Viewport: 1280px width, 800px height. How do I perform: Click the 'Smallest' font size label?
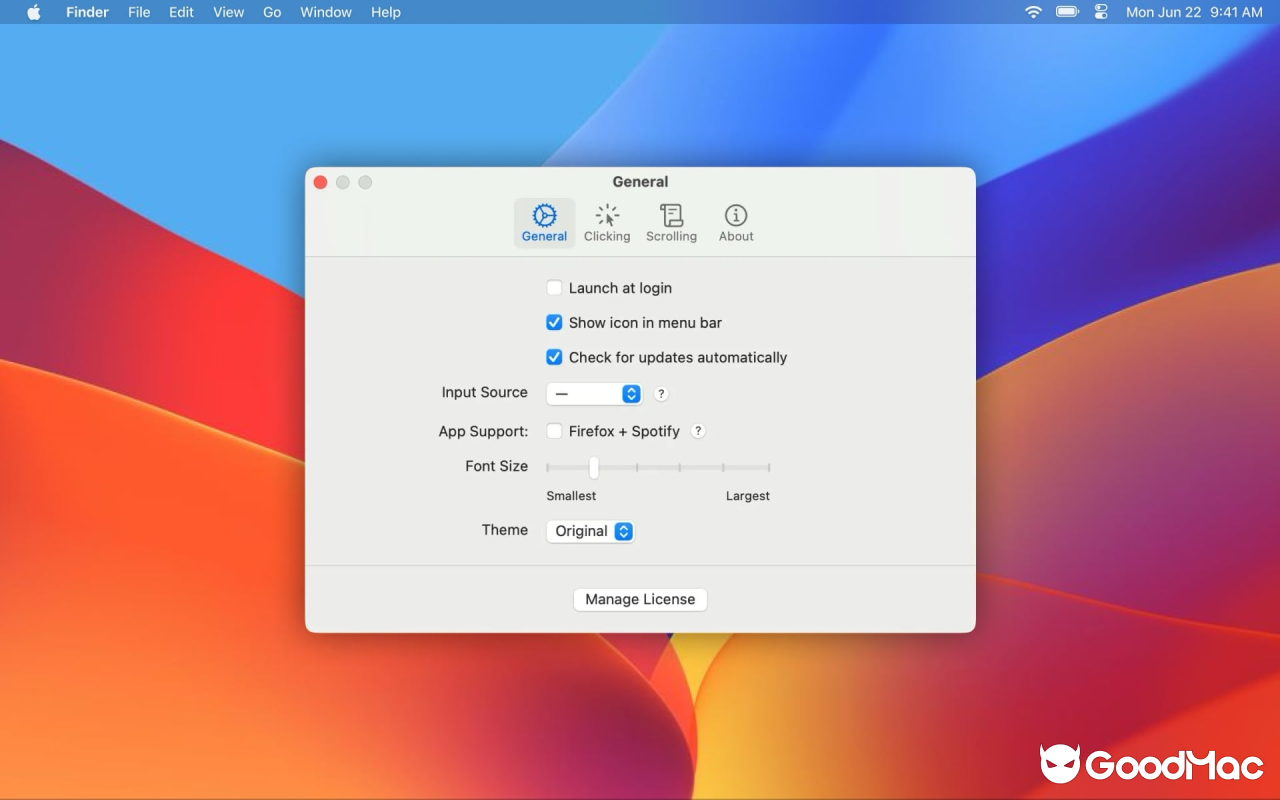point(571,496)
